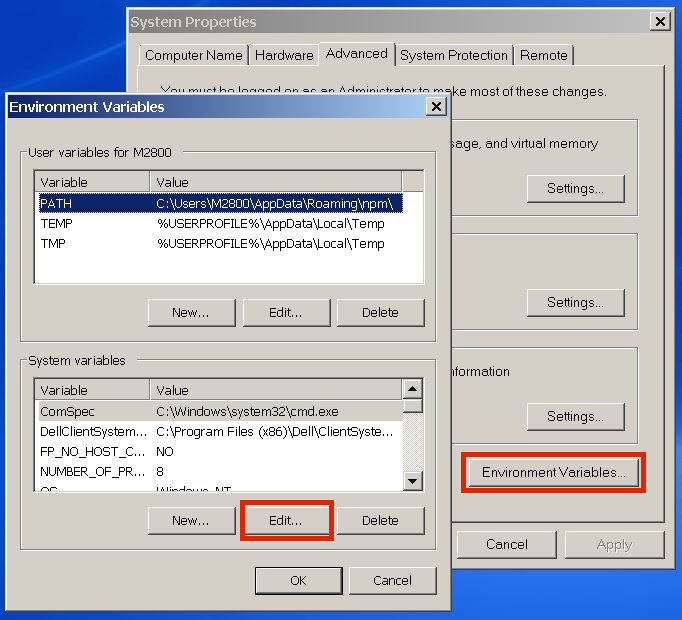Select the Remote tab
This screenshot has height=620, width=682.
(x=544, y=55)
